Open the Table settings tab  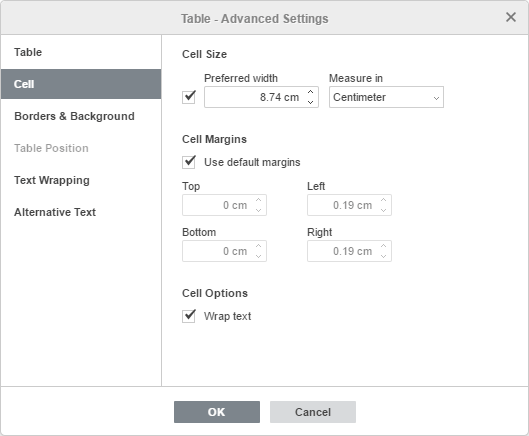(81, 52)
